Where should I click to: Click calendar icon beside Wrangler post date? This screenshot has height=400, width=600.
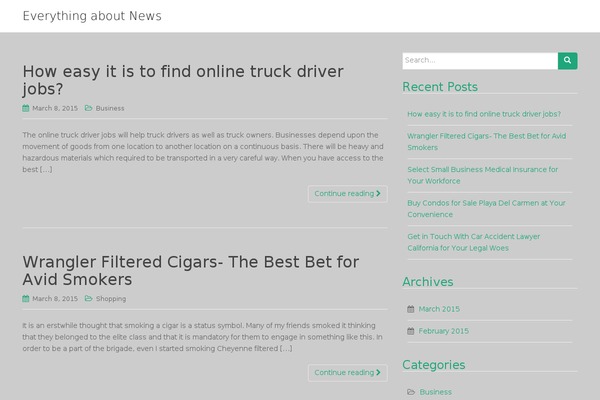(26, 299)
